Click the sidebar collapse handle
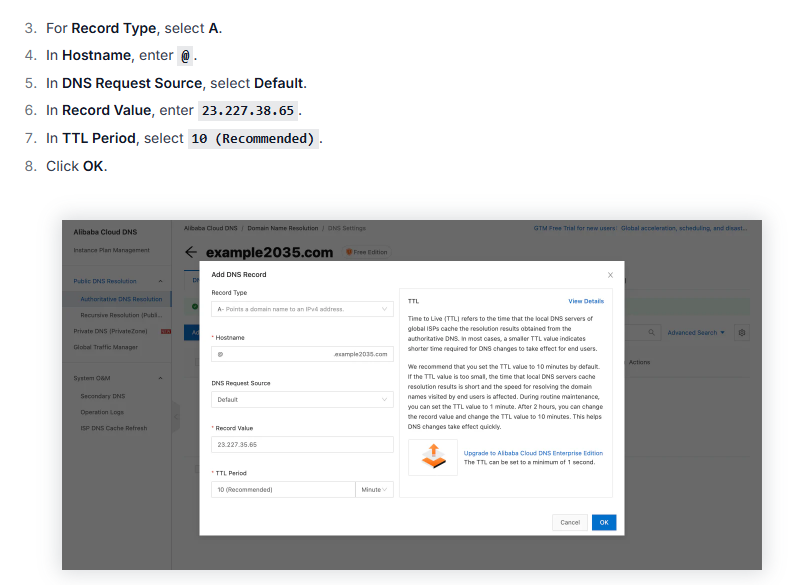792x585 pixels. pos(176,417)
